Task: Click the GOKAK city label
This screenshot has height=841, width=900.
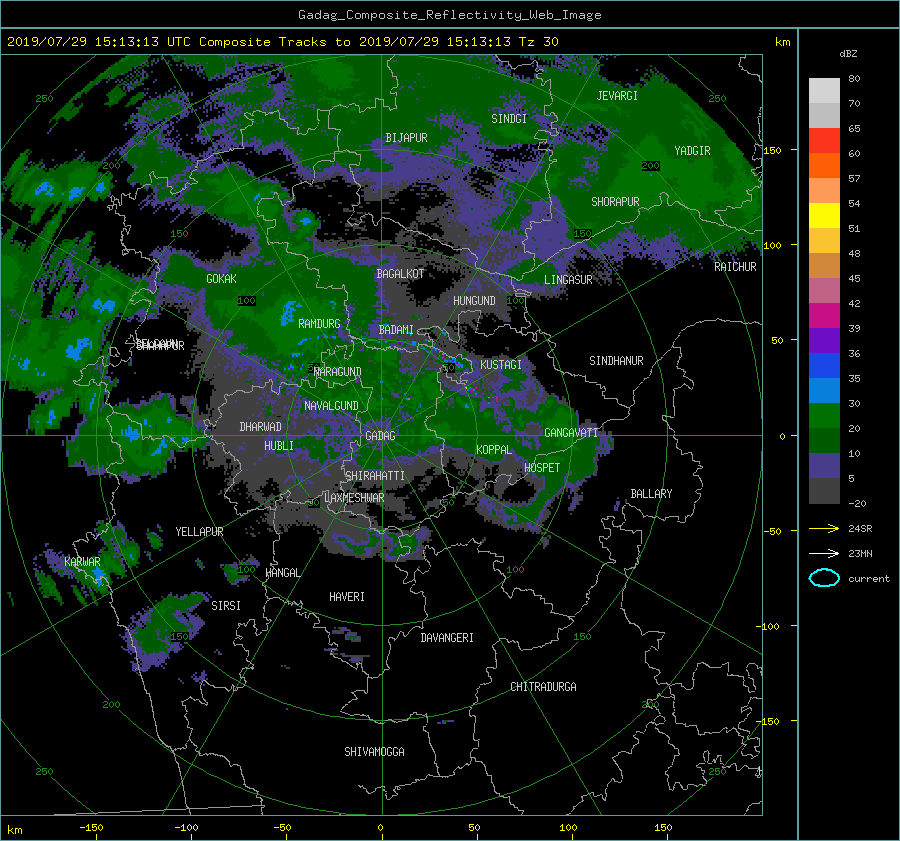Action: pyautogui.click(x=221, y=278)
